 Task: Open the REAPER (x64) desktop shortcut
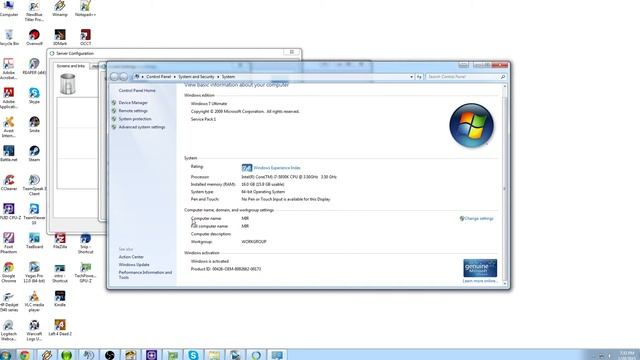point(34,67)
